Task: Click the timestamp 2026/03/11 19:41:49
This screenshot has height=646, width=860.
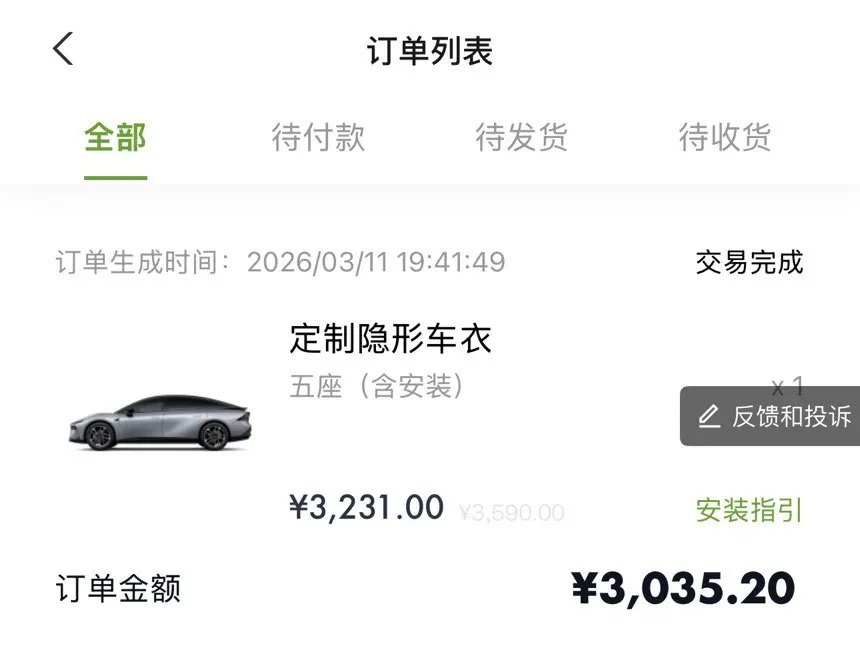Action: (x=376, y=263)
